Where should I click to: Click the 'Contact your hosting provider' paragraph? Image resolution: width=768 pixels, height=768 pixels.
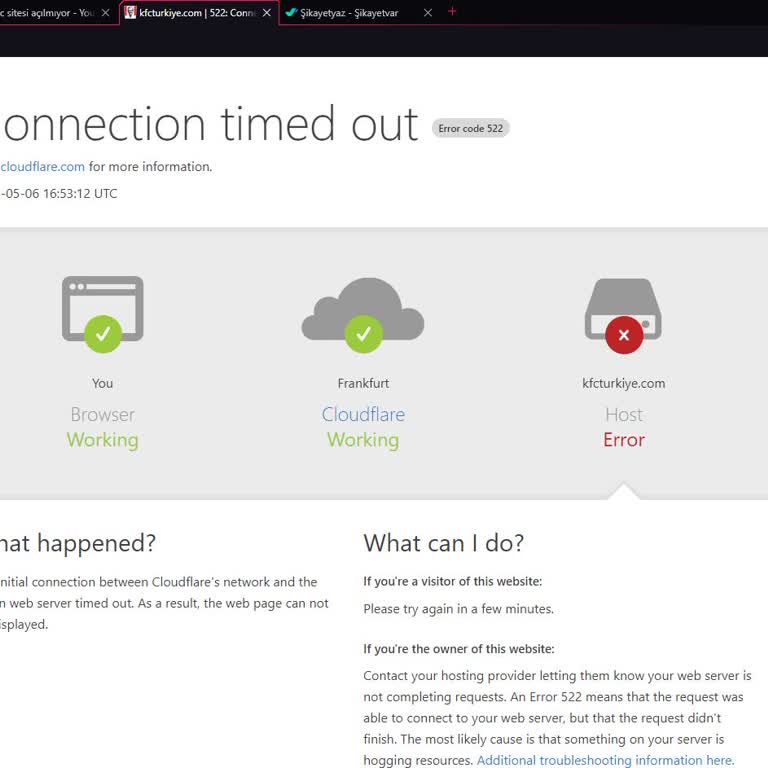[557, 718]
